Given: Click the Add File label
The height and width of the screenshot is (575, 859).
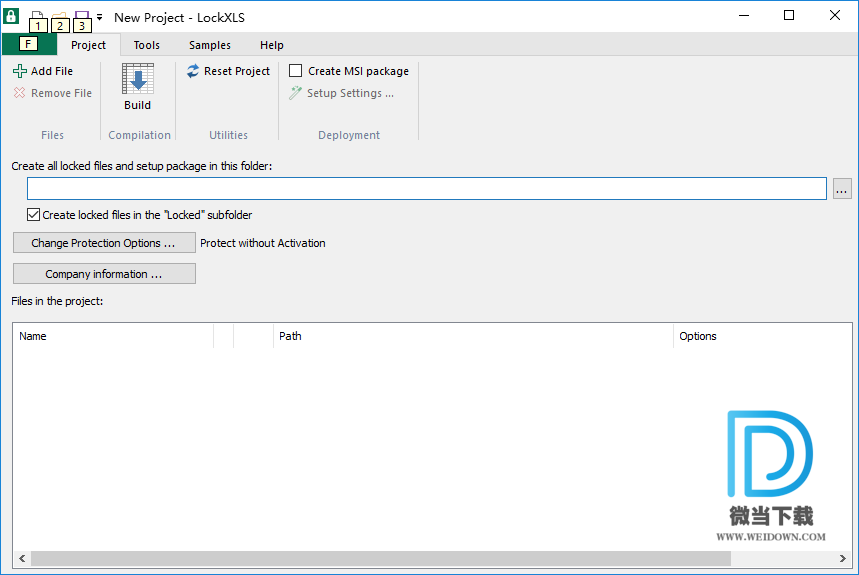Looking at the screenshot, I should (x=52, y=71).
